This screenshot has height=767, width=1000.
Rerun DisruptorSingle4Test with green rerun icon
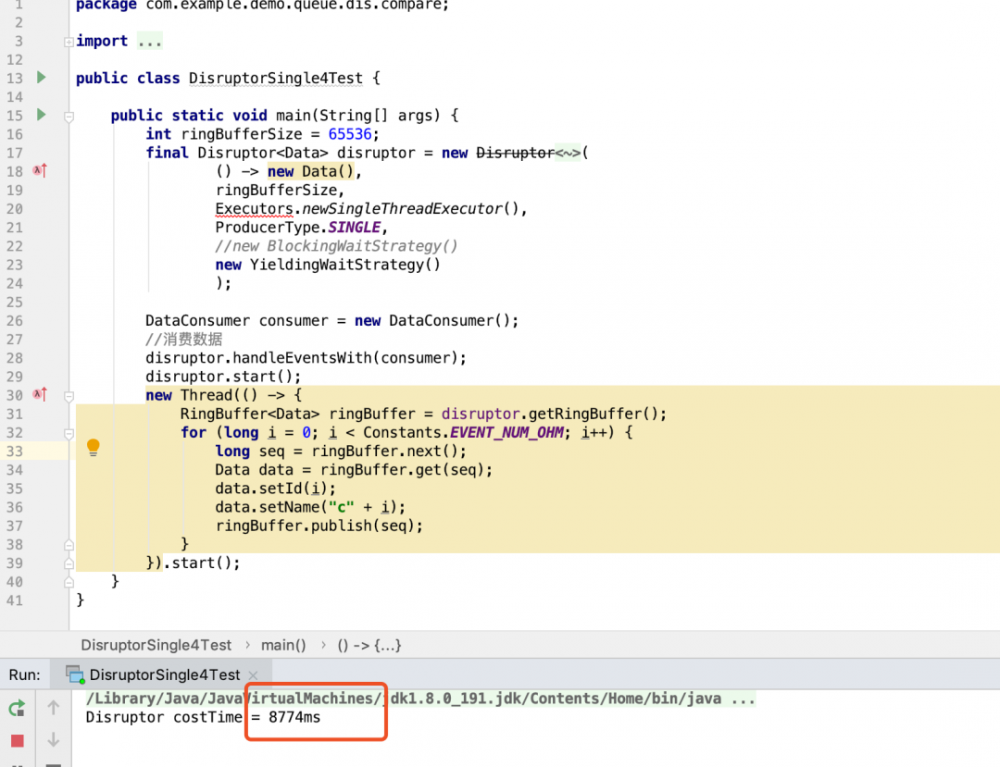(17, 708)
